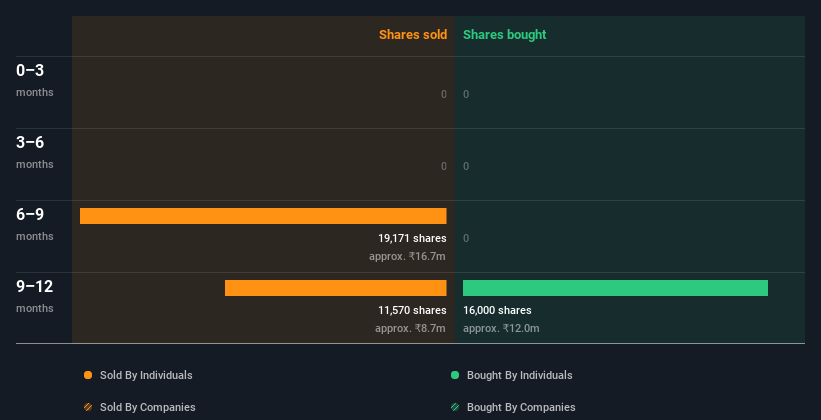Screen dimensions: 821x420
Task: Select the Sold By Companies legend label
Action: 148,407
